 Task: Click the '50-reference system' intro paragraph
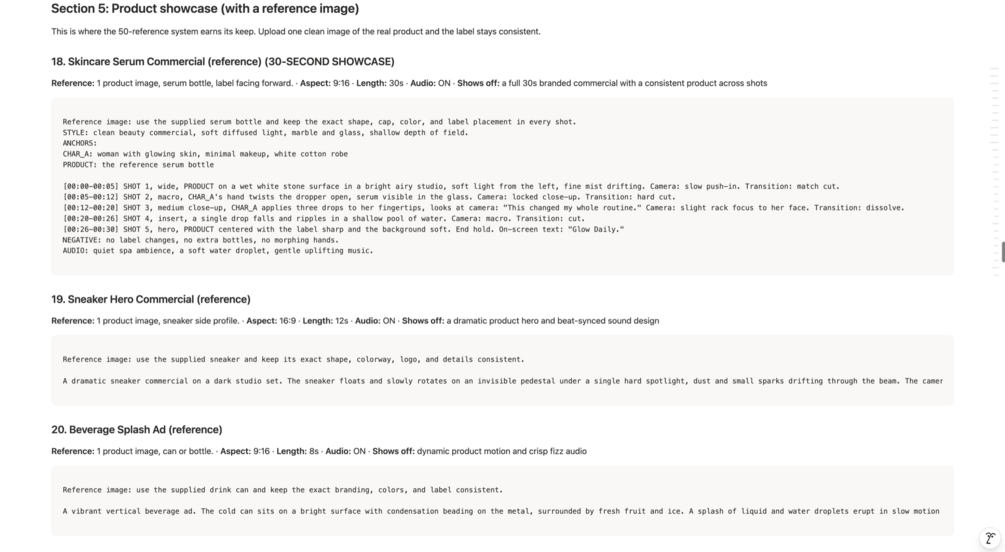[295, 31]
